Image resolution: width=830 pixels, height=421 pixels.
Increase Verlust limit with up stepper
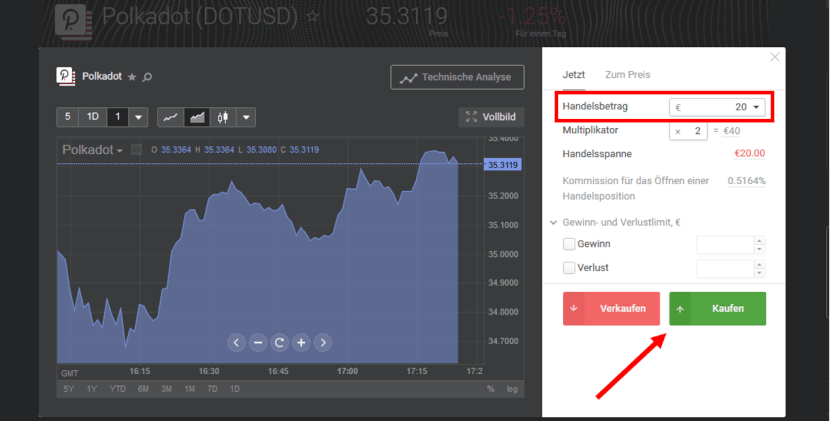[760, 264]
